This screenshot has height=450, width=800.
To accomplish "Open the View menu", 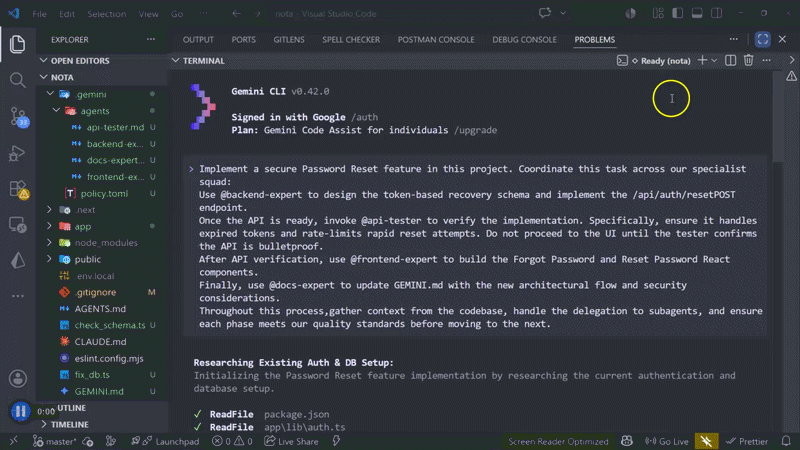I will coord(148,14).
